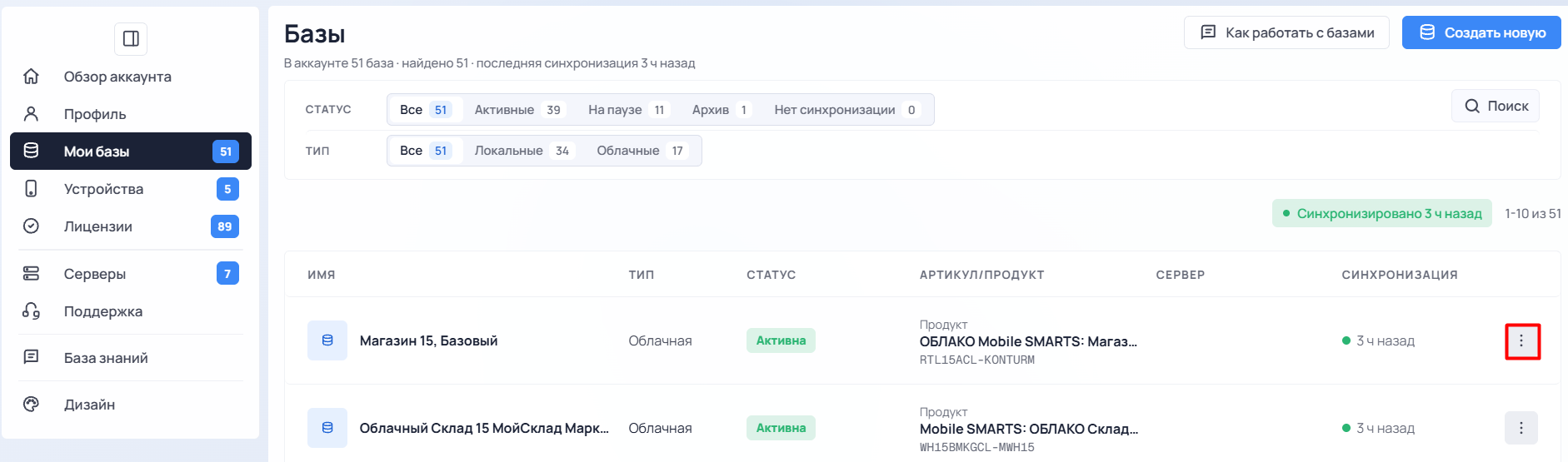Click the database icon of Облачный Склад 15 row

[327, 428]
